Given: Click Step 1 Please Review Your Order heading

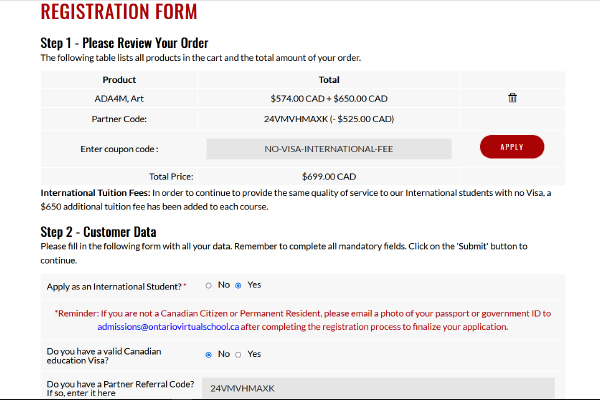Looking at the screenshot, I should [124, 43].
